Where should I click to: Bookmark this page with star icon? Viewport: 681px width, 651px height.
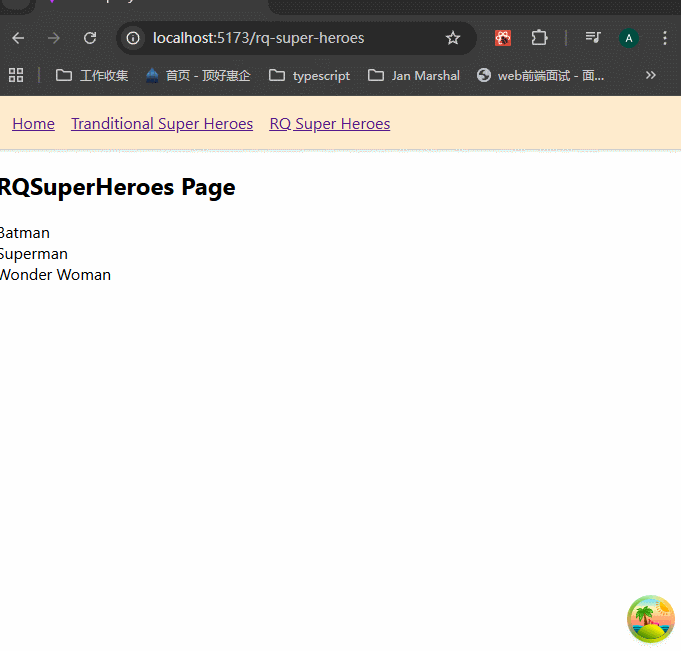coord(453,38)
